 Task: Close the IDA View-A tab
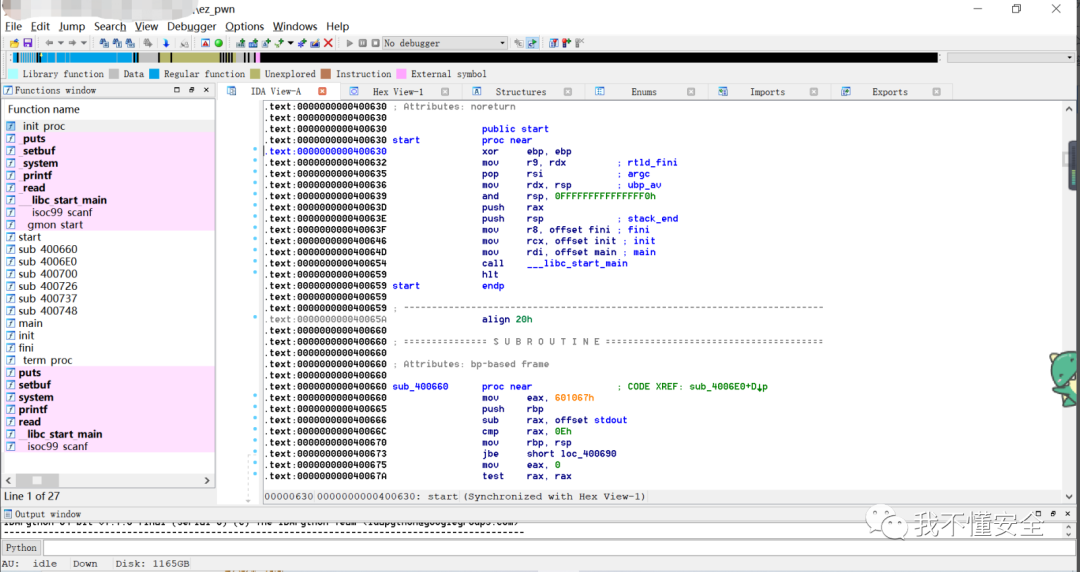click(x=322, y=91)
